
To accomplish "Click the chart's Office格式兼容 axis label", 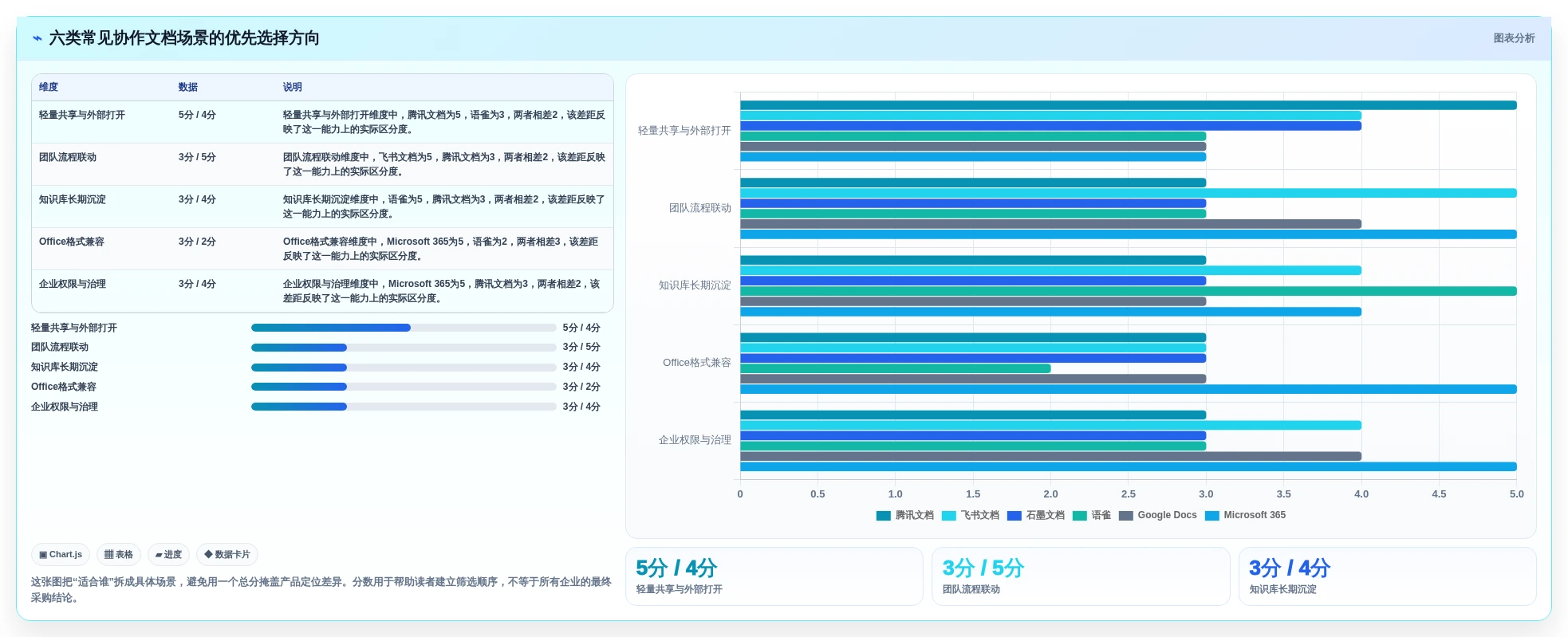I will [x=696, y=363].
